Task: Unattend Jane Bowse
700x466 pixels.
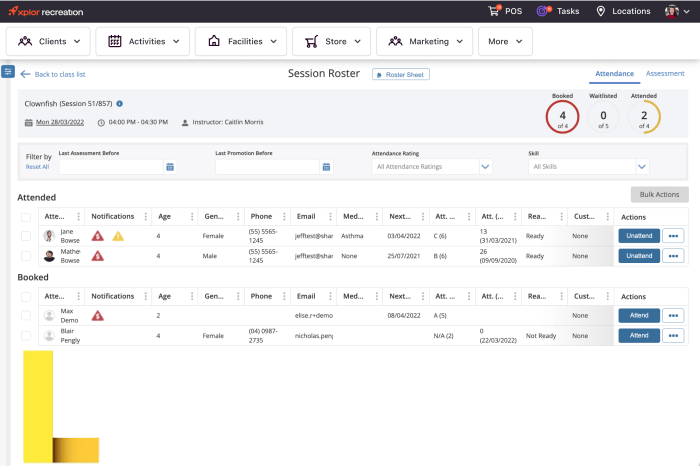Action: point(639,236)
